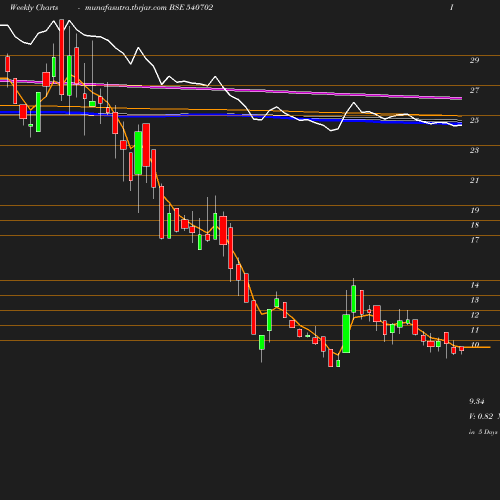Select the price axis label 18
Image resolution: width=500 pixels, height=500 pixels.
tap(475, 225)
